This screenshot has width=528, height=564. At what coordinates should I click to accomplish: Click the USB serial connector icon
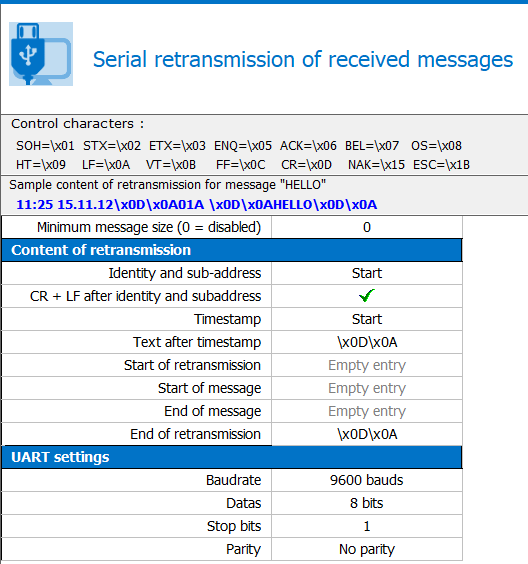point(41,54)
